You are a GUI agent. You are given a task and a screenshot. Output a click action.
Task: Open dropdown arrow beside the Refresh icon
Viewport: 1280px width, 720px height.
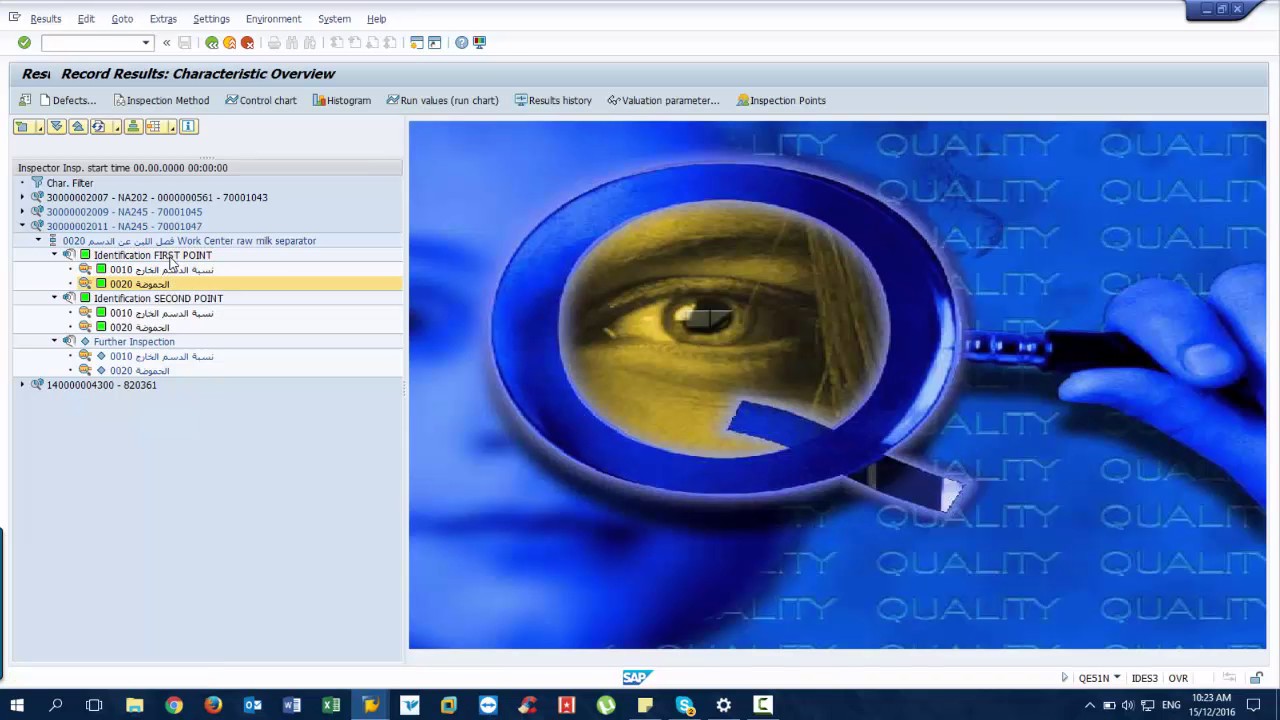pyautogui.click(x=116, y=127)
